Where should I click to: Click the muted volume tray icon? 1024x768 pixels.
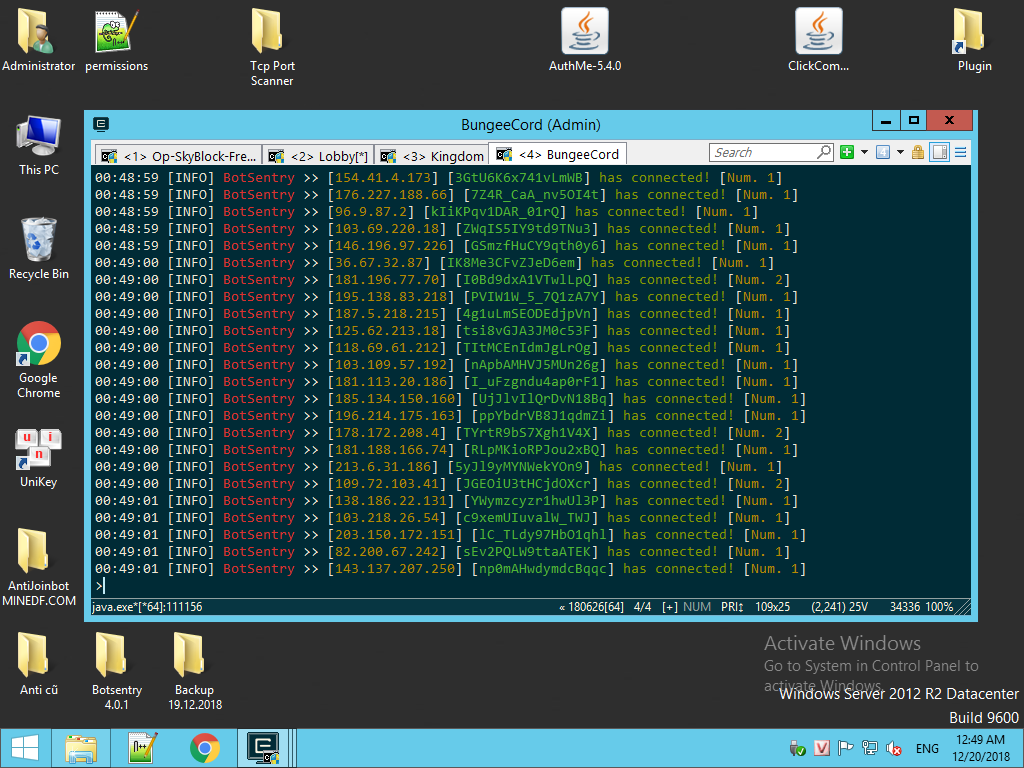(893, 748)
